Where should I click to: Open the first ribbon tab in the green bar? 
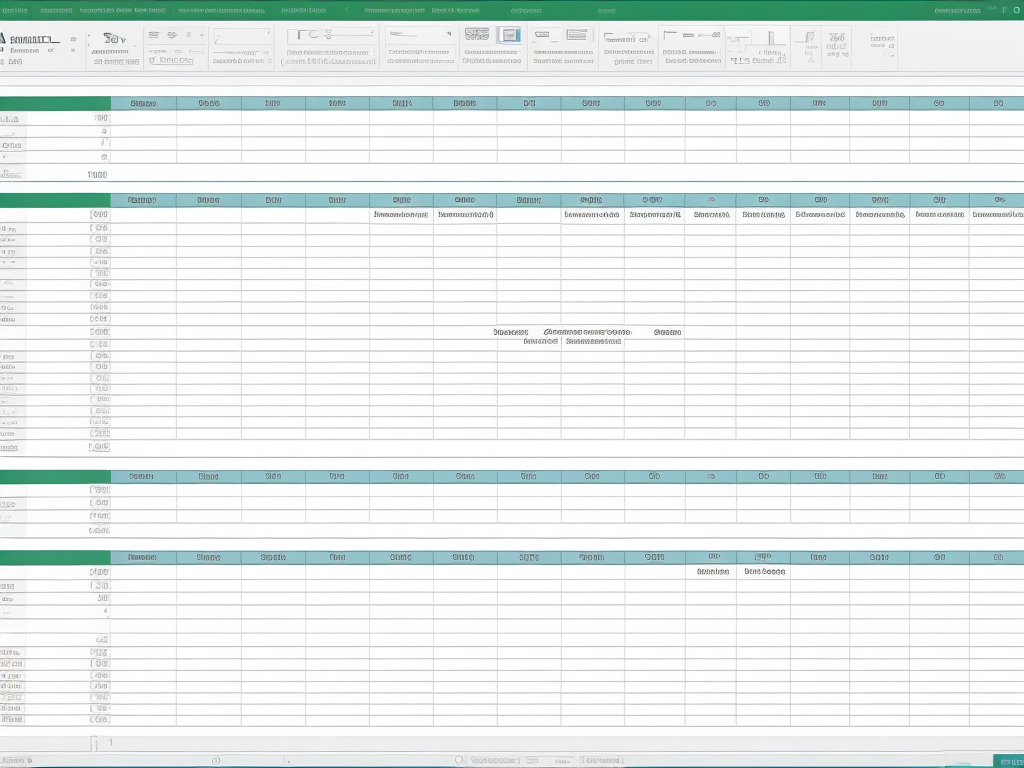coord(14,10)
